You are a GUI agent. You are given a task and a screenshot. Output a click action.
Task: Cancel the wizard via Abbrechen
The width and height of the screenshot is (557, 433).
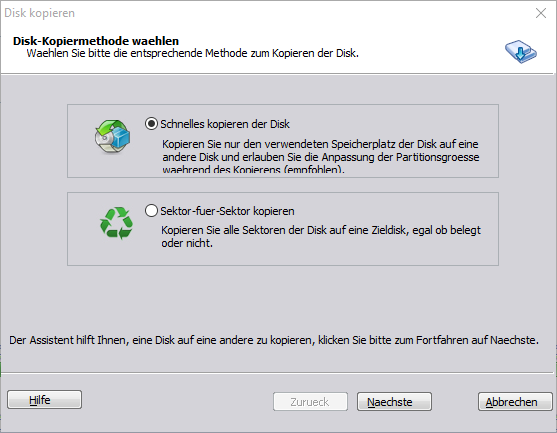pyautogui.click(x=515, y=402)
